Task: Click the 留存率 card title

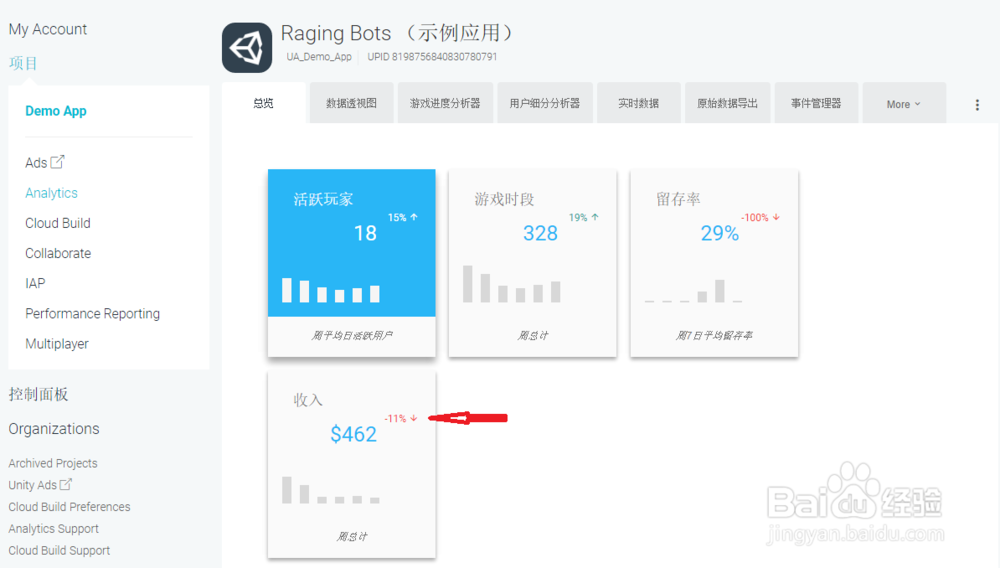Action: [678, 200]
